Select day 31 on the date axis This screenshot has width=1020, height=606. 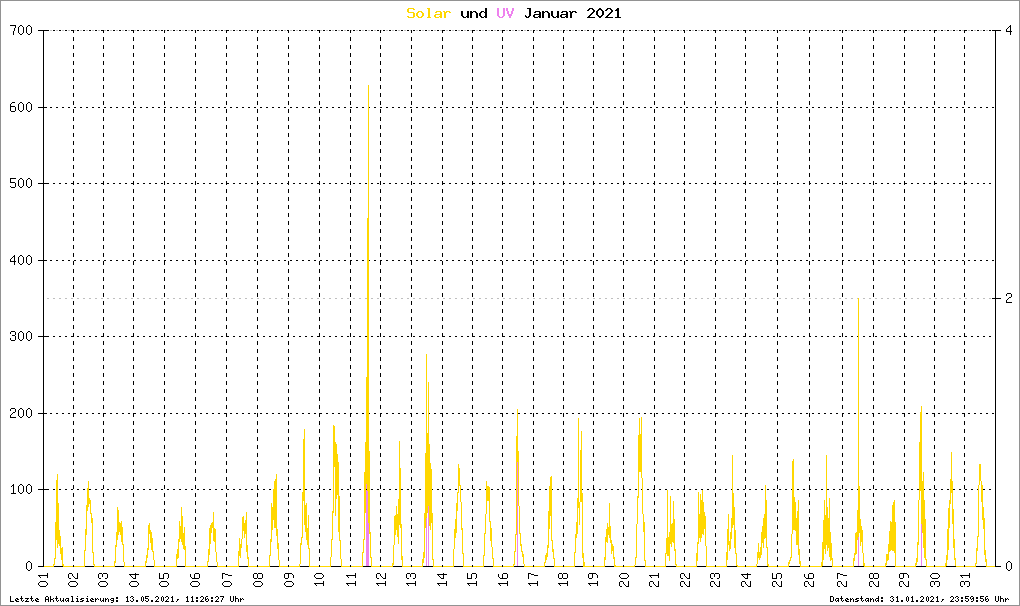tap(964, 580)
